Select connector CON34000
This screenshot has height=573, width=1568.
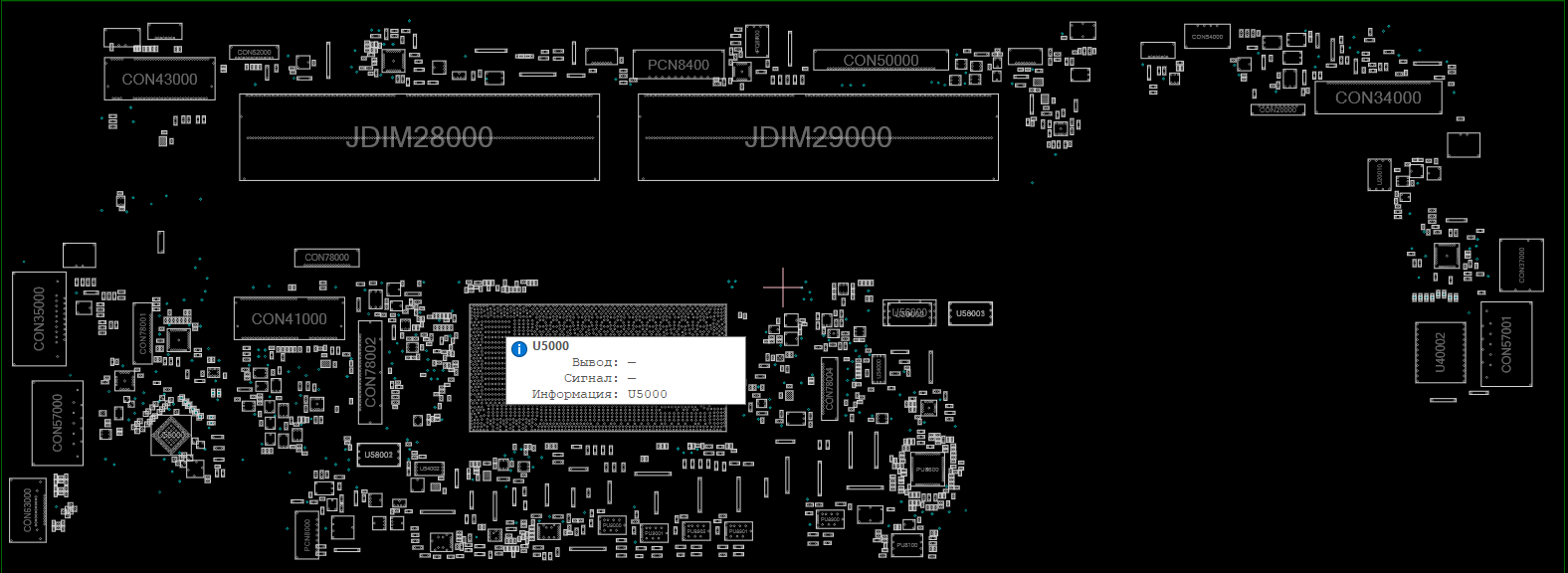pyautogui.click(x=1378, y=97)
